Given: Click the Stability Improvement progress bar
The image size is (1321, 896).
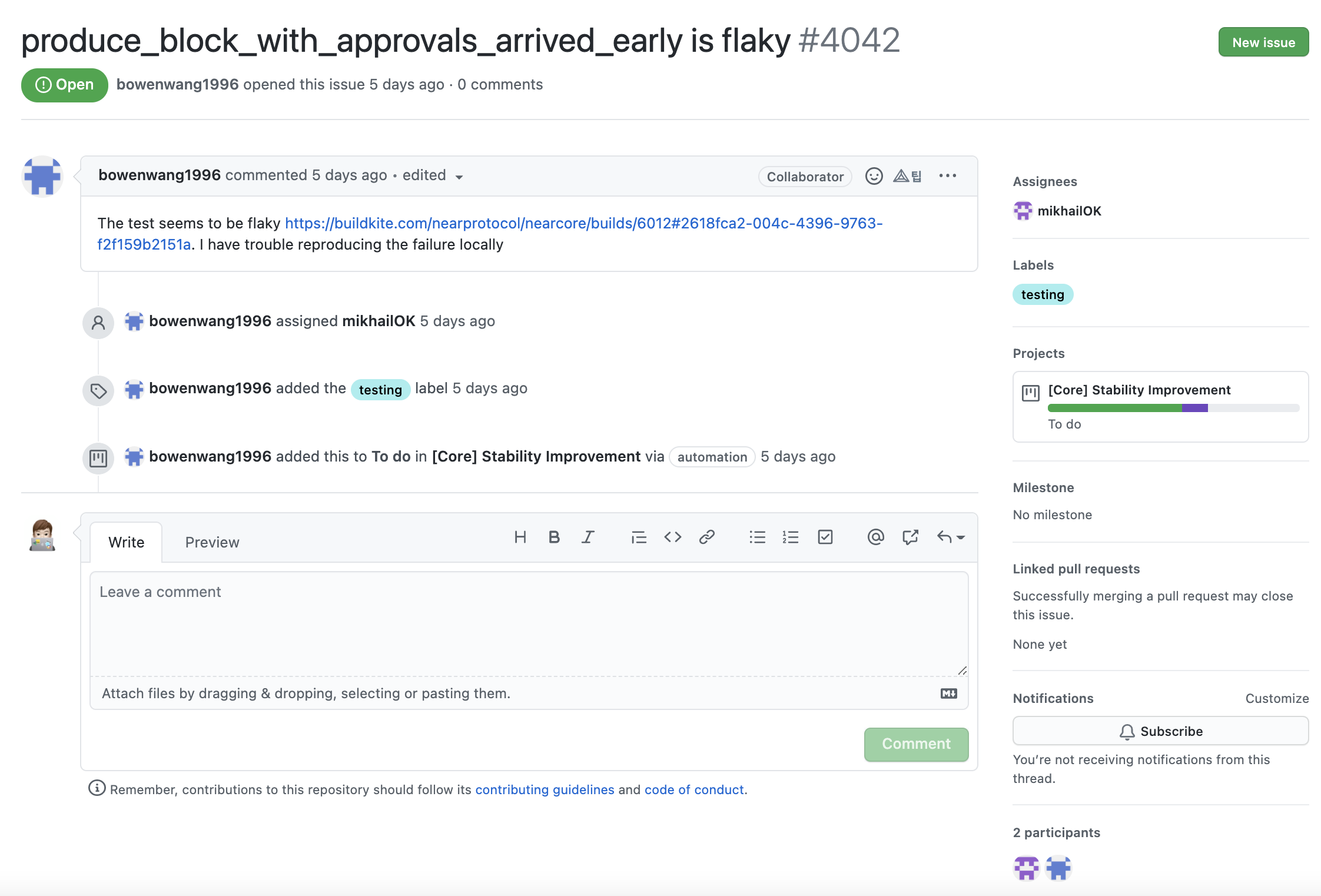Looking at the screenshot, I should [x=1173, y=408].
